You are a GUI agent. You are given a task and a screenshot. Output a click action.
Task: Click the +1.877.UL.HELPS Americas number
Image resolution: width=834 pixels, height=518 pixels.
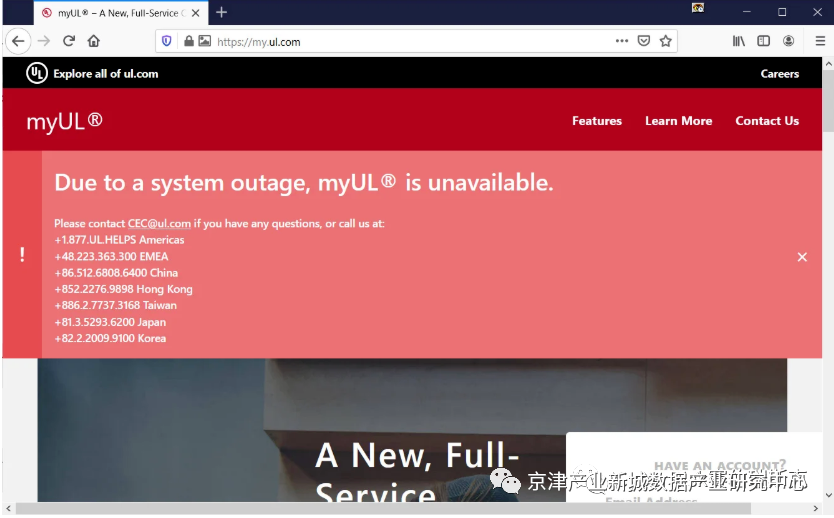click(119, 240)
